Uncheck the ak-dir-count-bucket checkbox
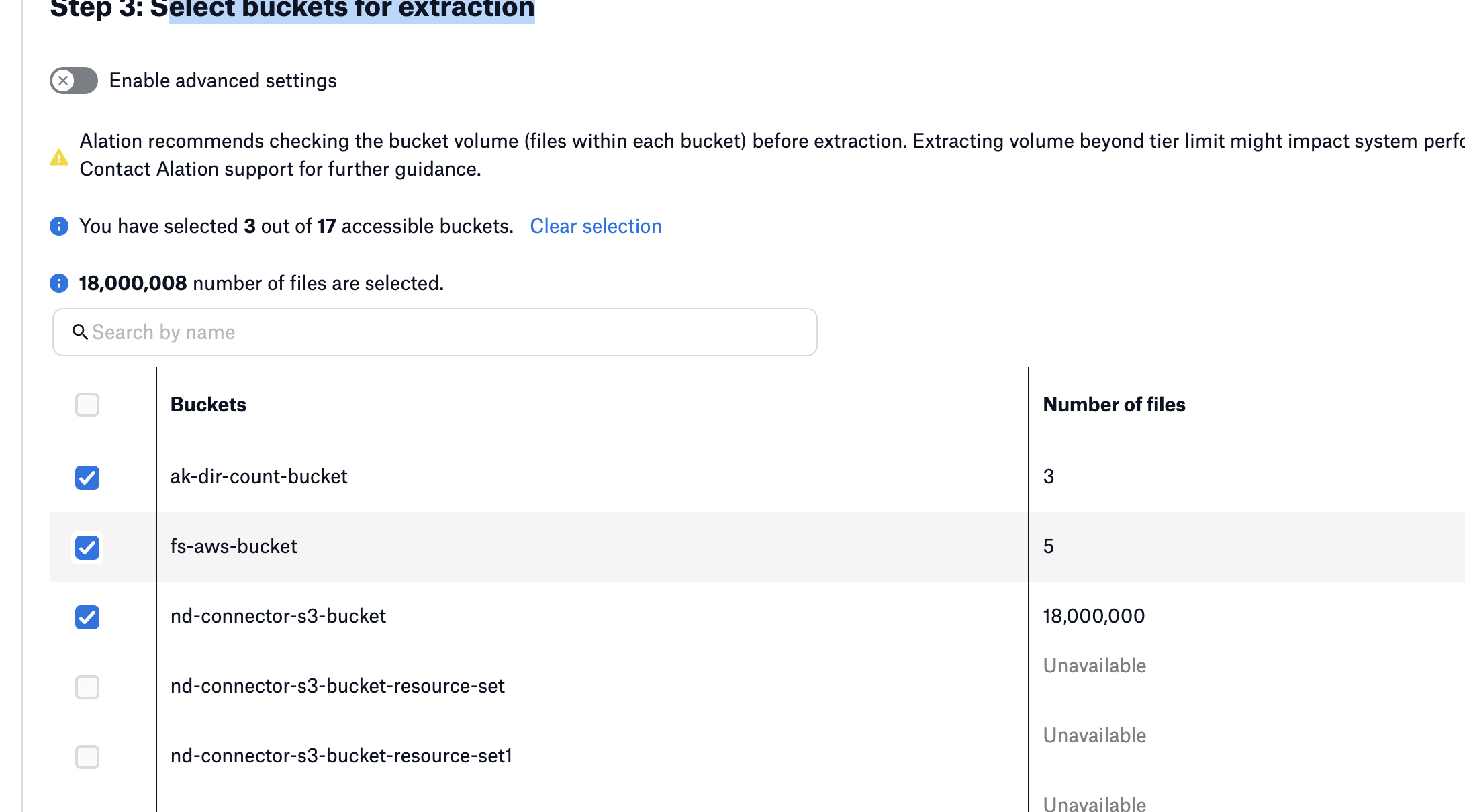1465x812 pixels. pos(87,478)
